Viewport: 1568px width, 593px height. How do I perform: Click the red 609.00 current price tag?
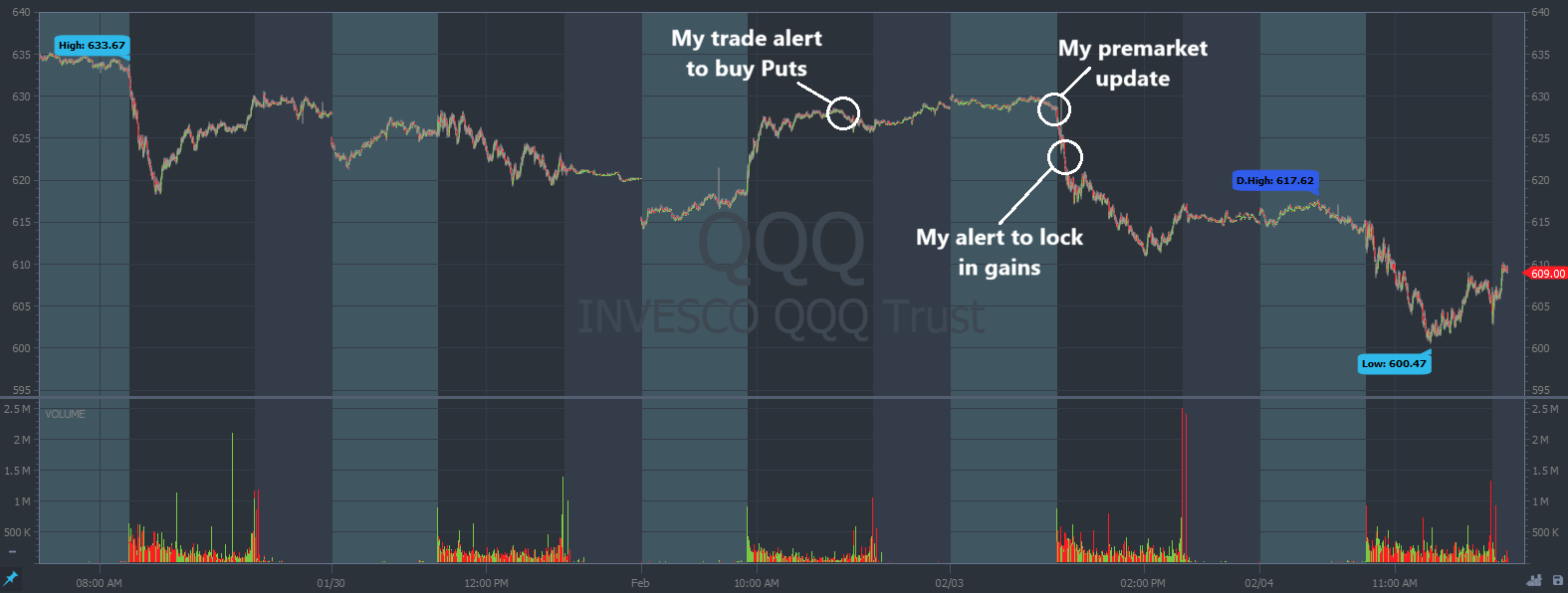[1547, 274]
